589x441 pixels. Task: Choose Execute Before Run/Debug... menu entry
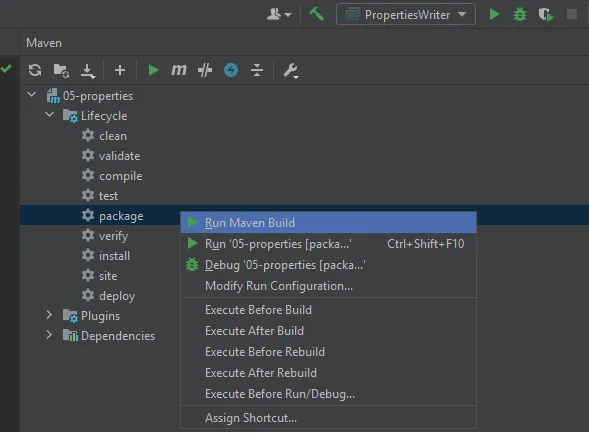328,394
